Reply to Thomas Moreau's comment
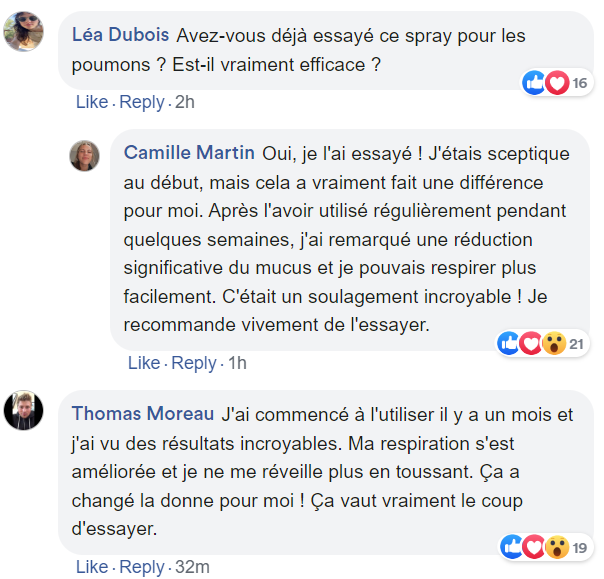The height and width of the screenshot is (579, 604). (x=142, y=567)
